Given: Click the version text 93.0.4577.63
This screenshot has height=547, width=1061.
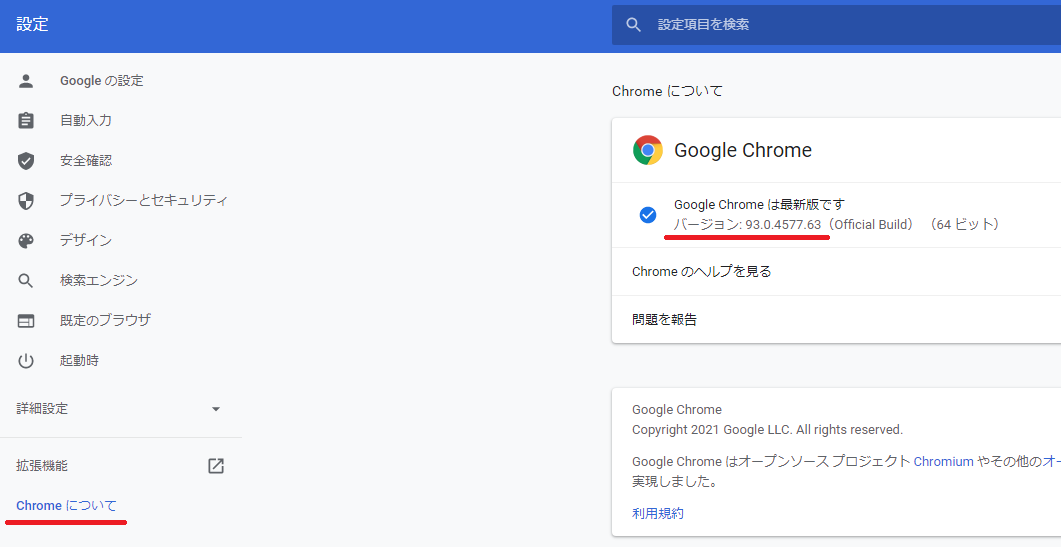Looking at the screenshot, I should click(783, 225).
